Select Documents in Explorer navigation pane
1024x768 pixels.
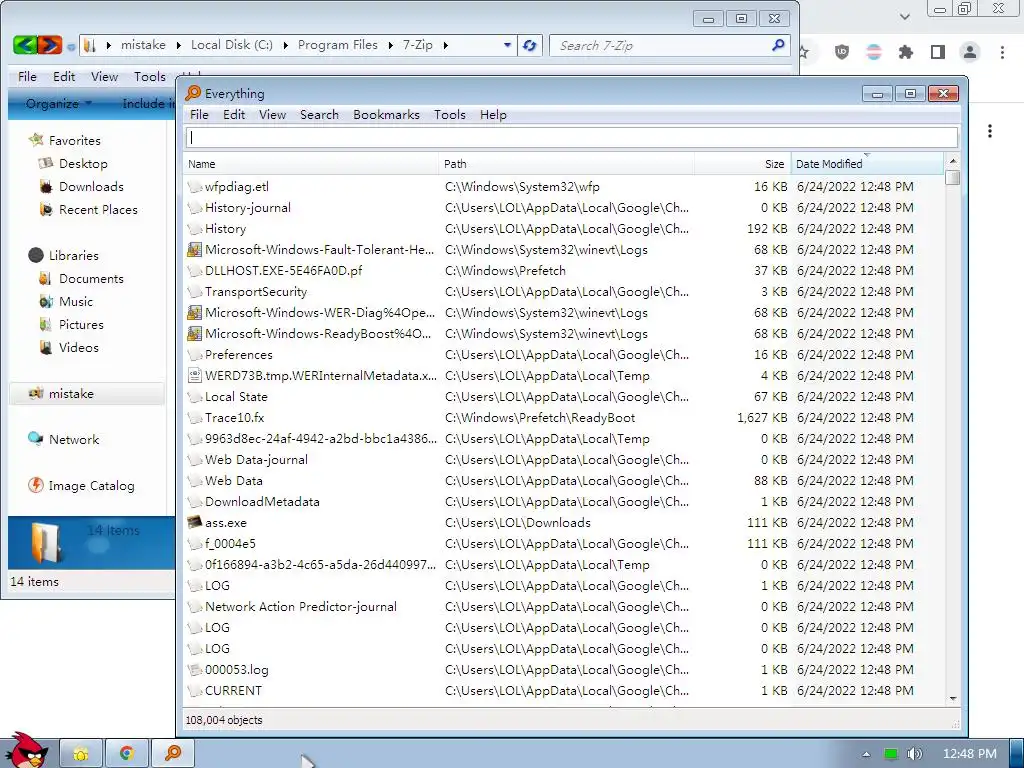pos(91,278)
